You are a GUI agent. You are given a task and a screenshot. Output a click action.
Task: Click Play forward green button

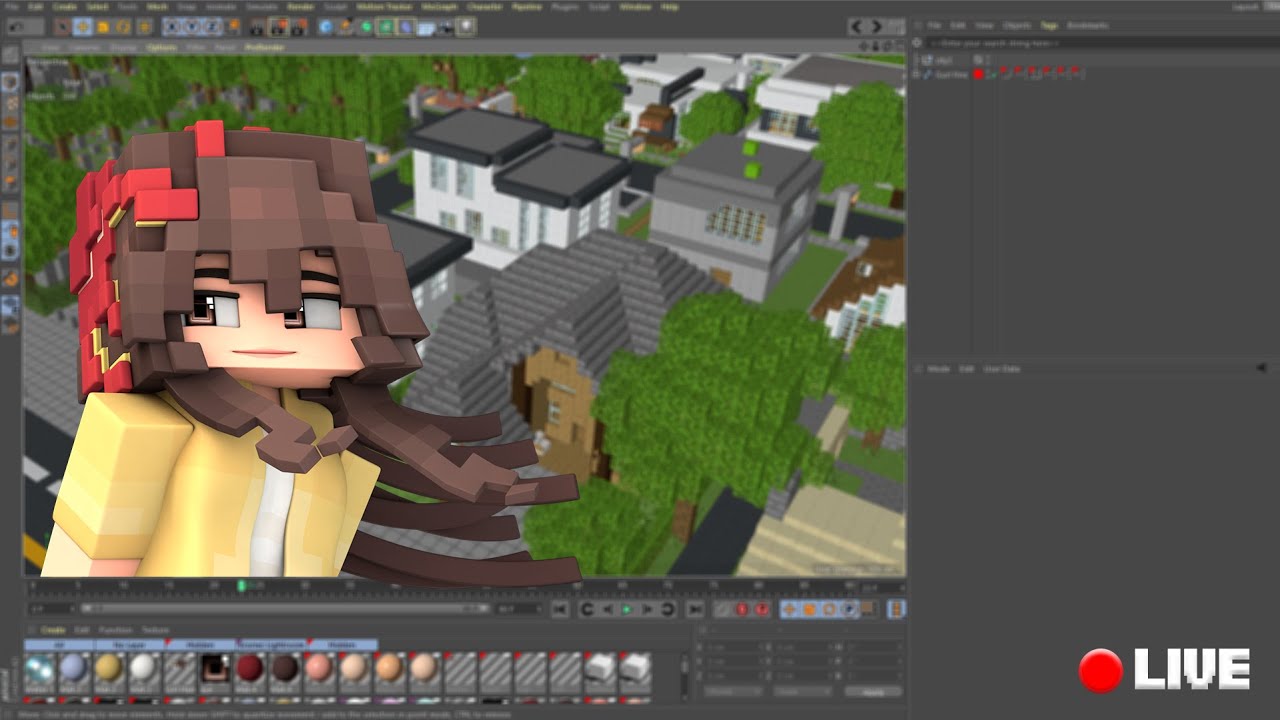[626, 609]
